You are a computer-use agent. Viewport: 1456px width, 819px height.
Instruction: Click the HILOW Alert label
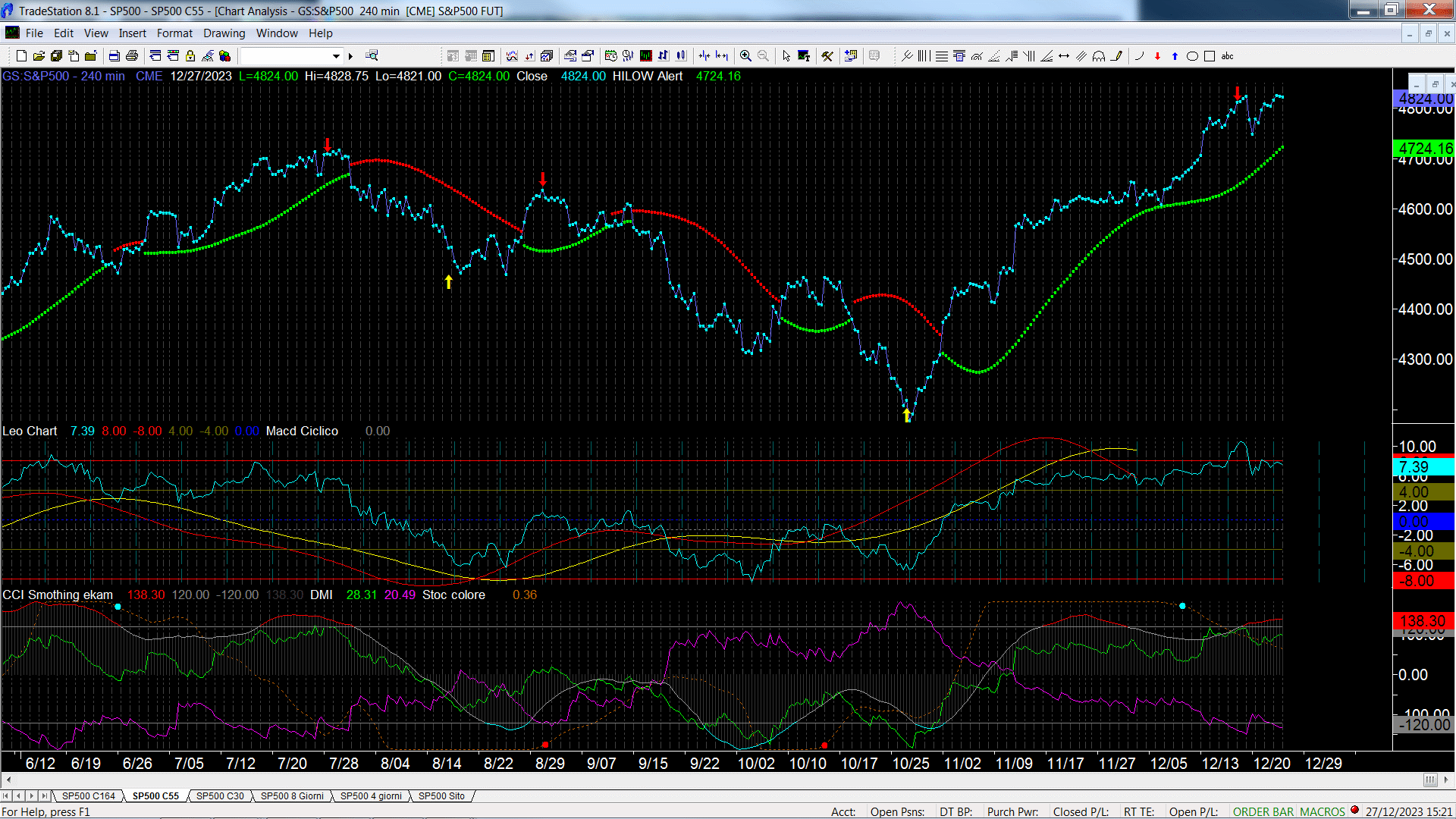point(648,77)
